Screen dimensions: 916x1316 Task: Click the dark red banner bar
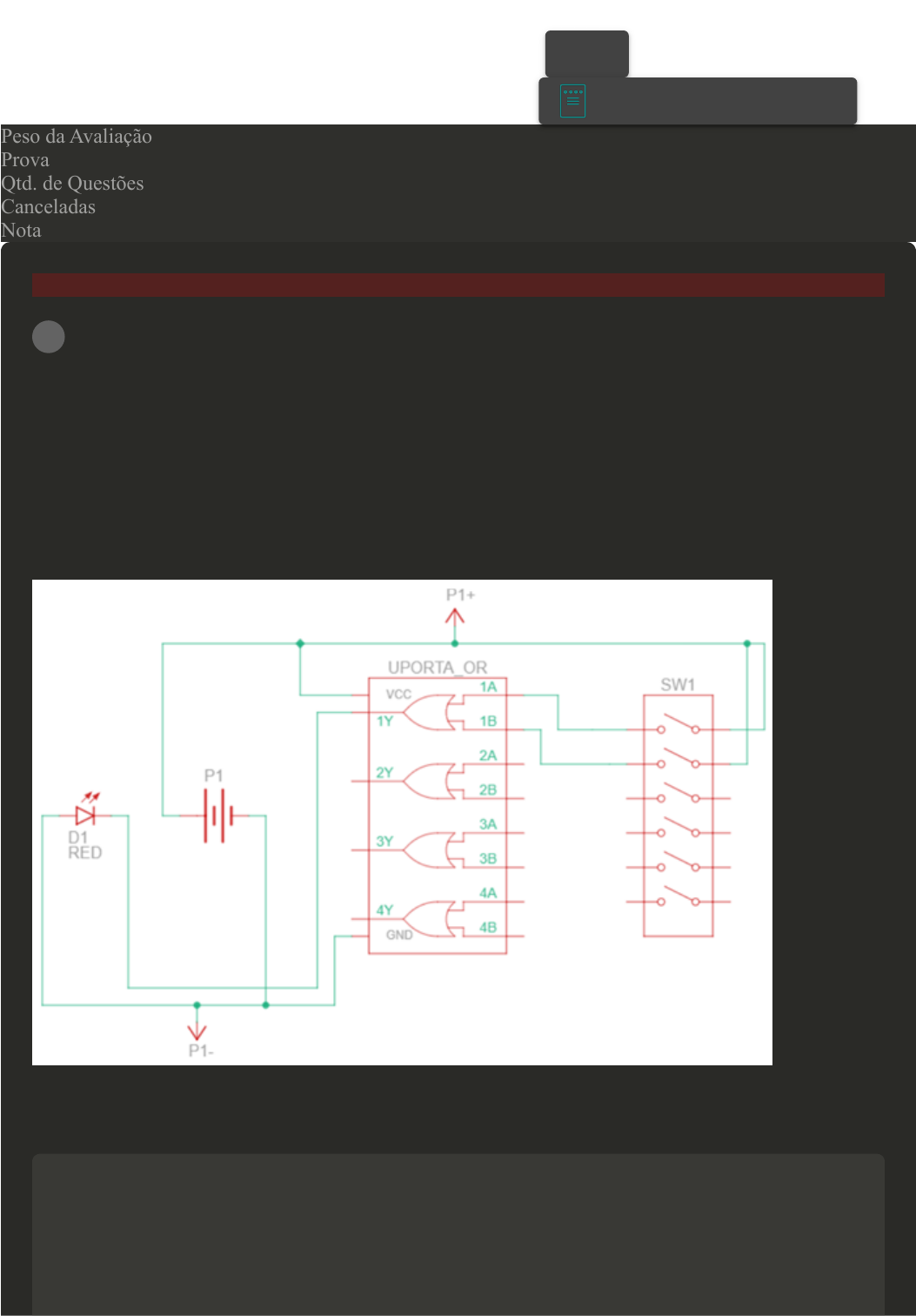pyautogui.click(x=458, y=285)
